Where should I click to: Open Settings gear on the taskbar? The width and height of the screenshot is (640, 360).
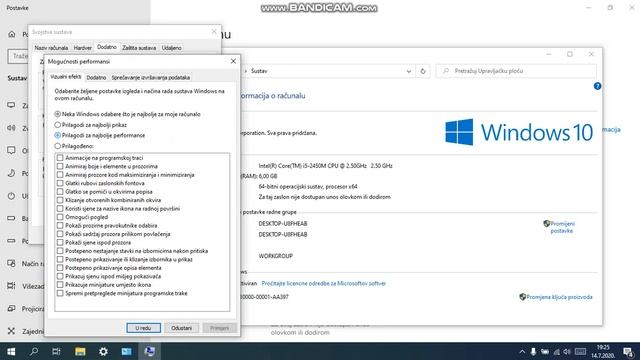[x=103, y=351]
